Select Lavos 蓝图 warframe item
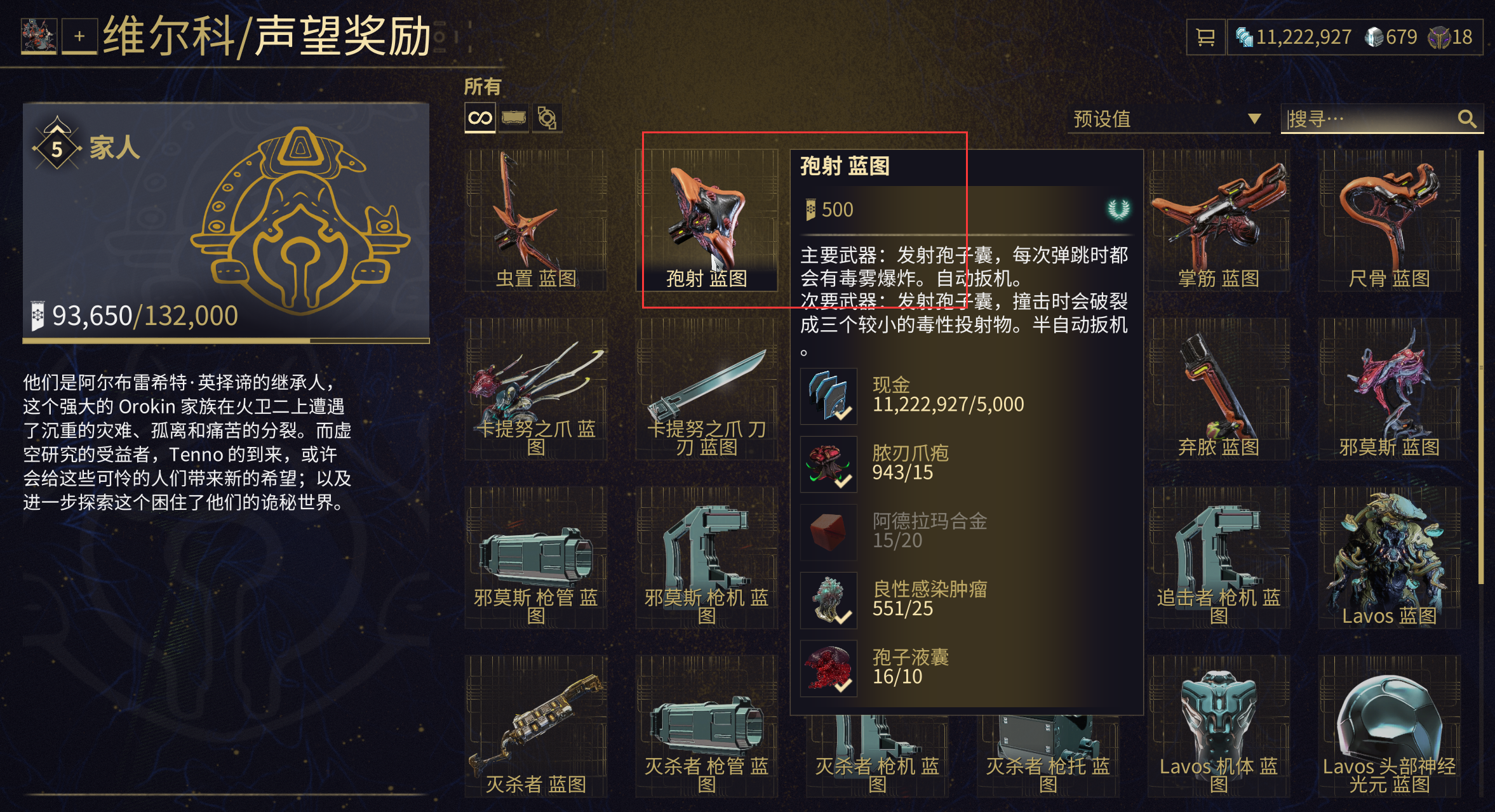1495x812 pixels. pyautogui.click(x=1389, y=557)
